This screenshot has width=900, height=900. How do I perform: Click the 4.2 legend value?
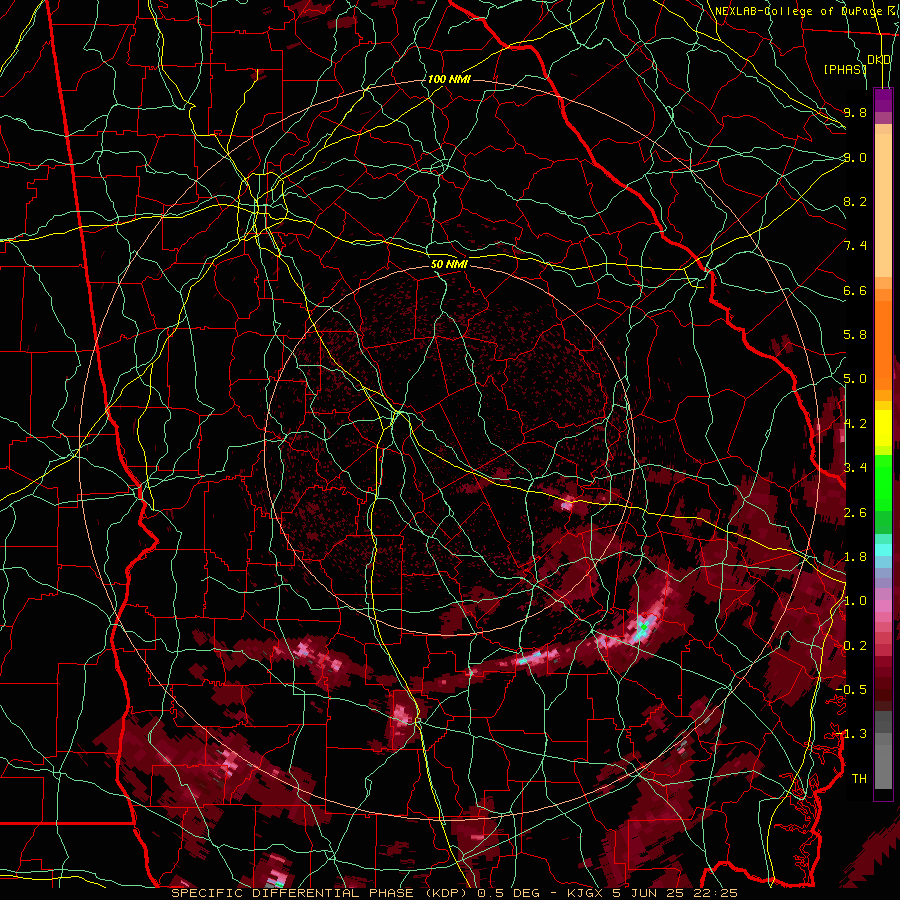click(856, 424)
